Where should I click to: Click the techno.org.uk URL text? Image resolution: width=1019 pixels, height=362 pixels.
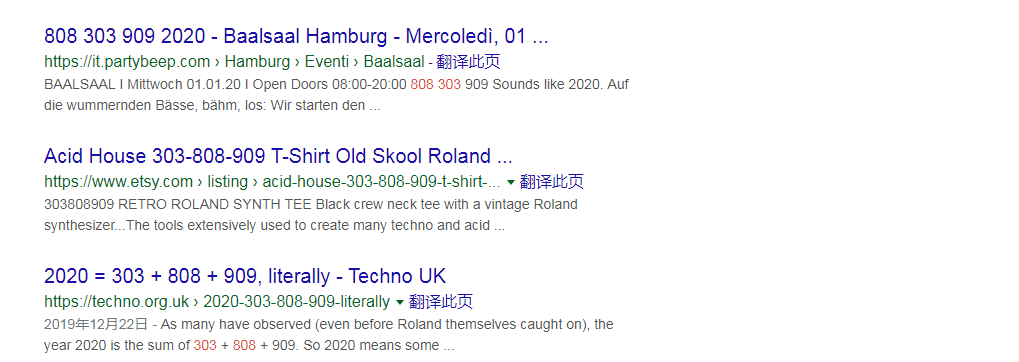click(116, 302)
